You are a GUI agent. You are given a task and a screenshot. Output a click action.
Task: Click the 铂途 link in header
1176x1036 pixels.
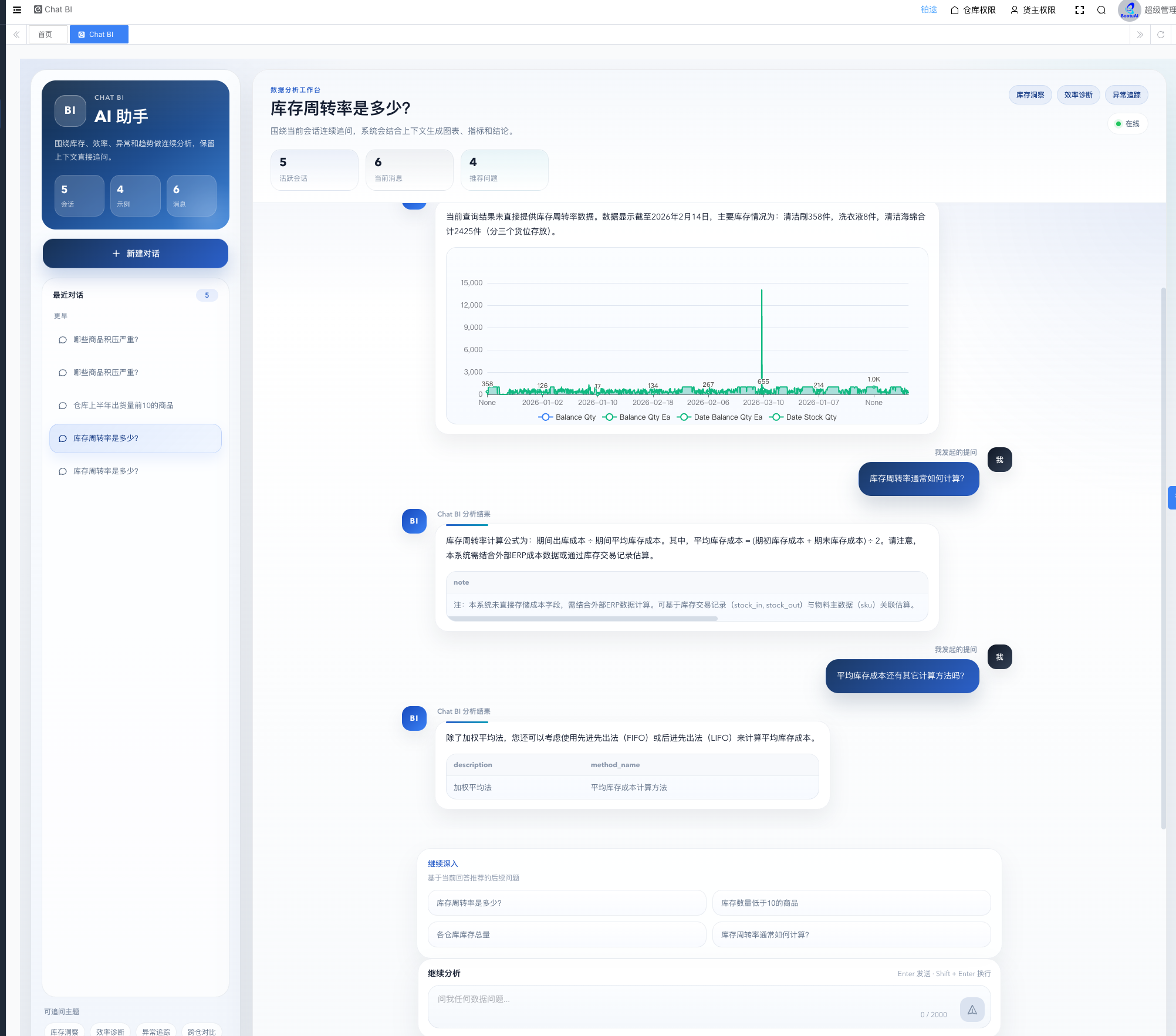point(929,10)
